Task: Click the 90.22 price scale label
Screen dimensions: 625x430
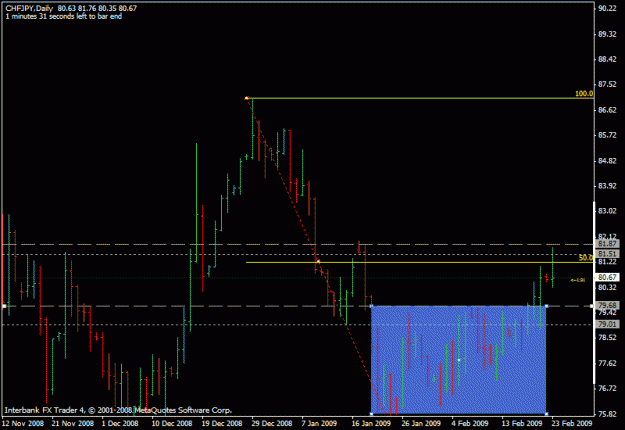Action: click(x=607, y=9)
